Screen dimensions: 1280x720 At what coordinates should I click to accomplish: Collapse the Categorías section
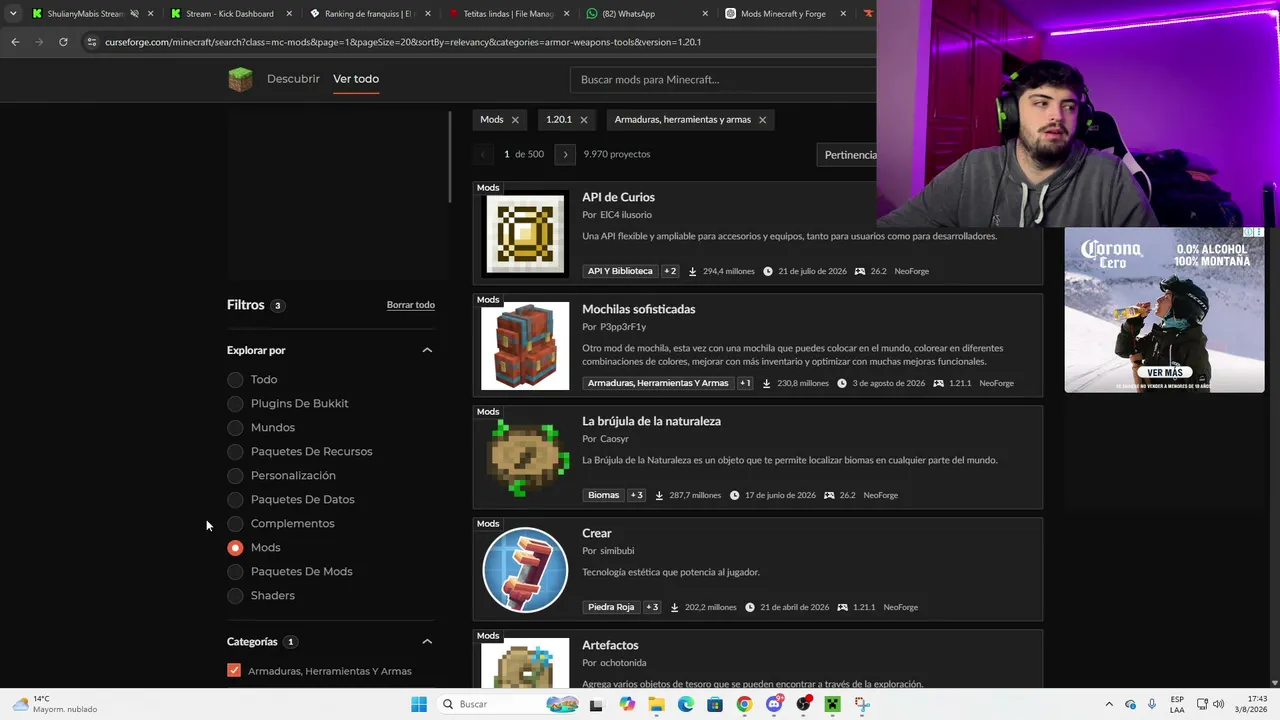click(x=427, y=642)
